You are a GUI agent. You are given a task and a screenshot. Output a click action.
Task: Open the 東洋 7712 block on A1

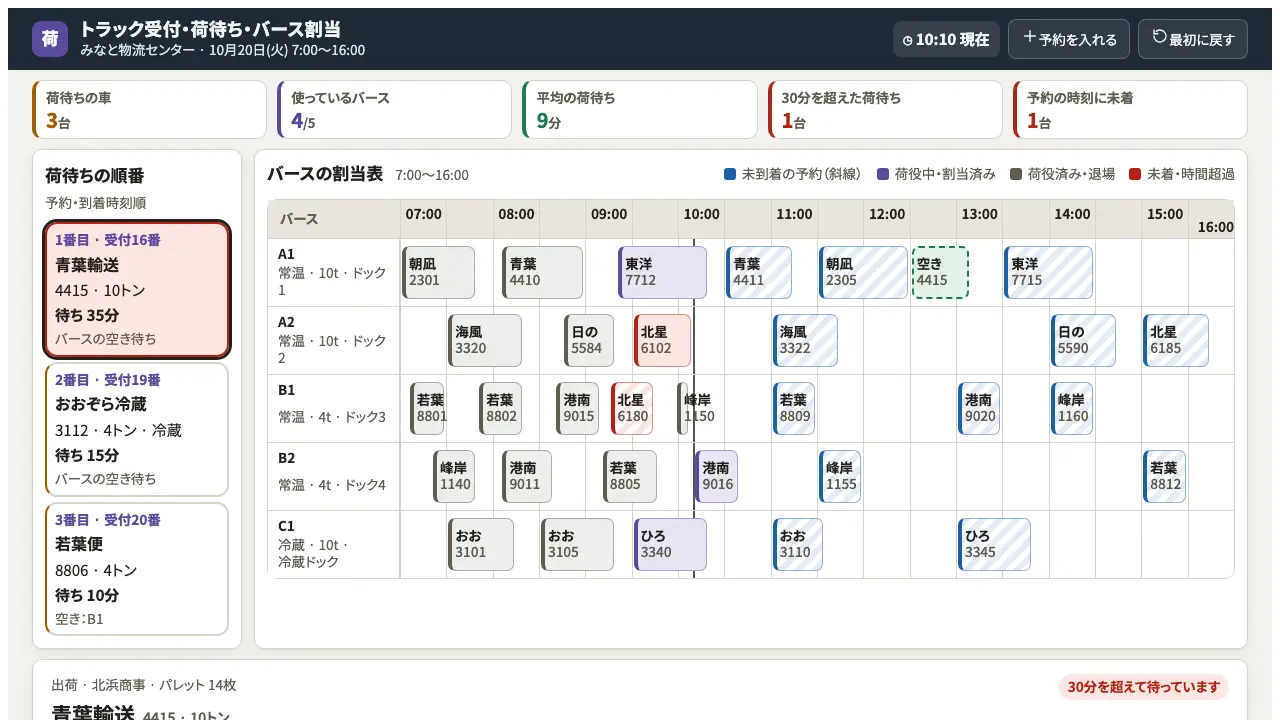coord(662,272)
